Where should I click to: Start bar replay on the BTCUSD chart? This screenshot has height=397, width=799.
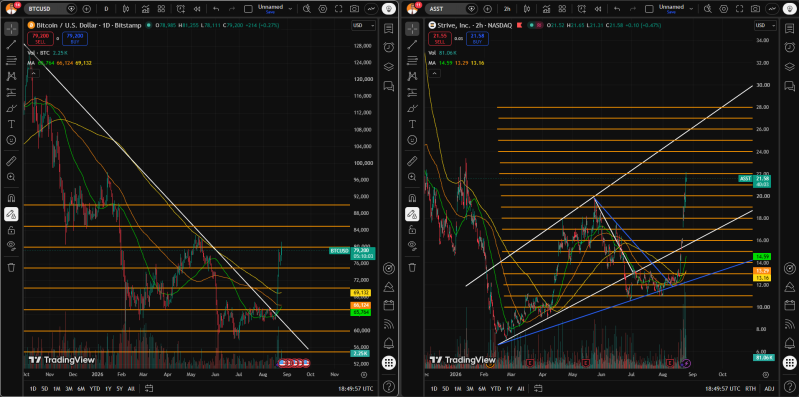[196, 9]
